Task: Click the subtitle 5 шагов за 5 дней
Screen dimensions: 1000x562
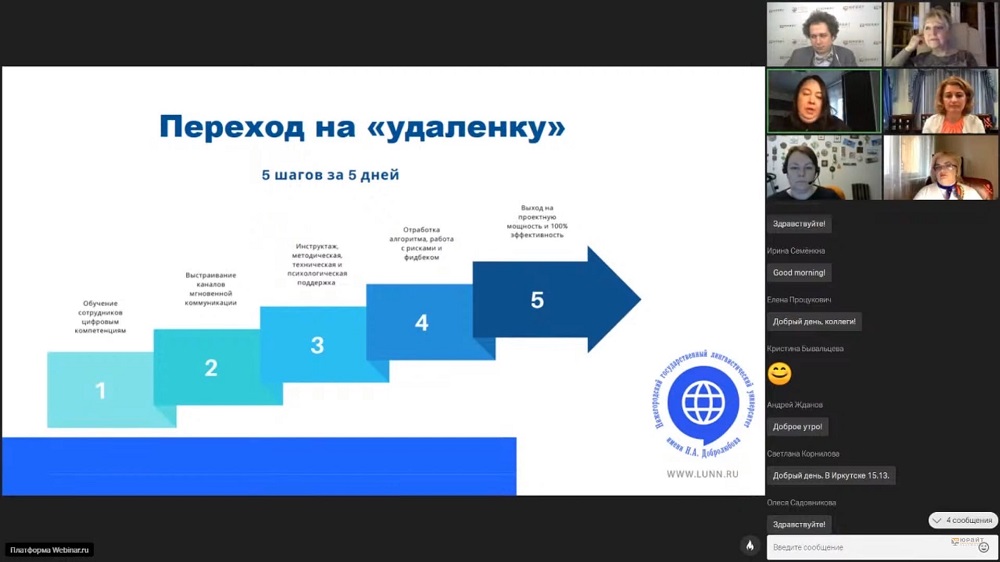Action: [330, 175]
